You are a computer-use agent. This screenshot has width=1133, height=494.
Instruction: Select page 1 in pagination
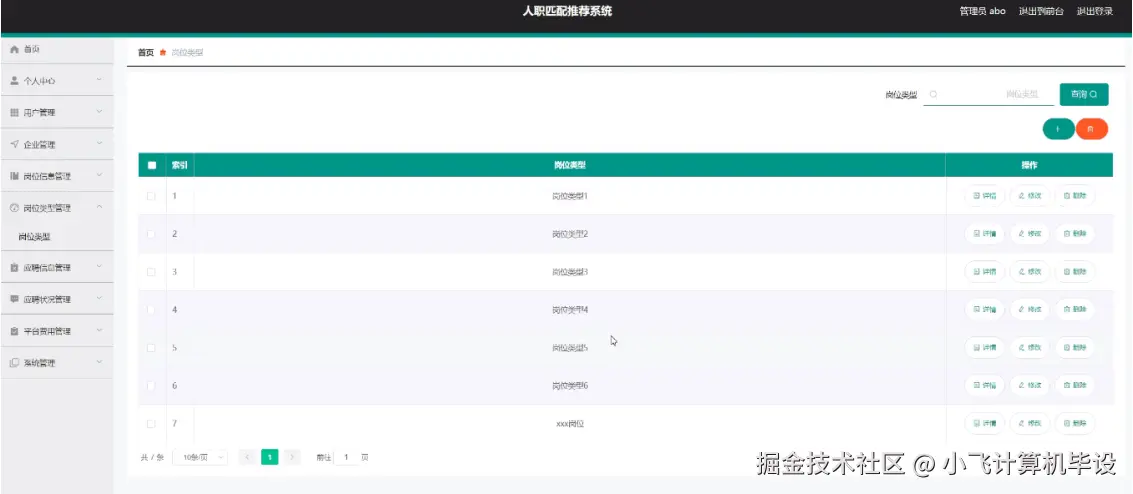(270, 457)
